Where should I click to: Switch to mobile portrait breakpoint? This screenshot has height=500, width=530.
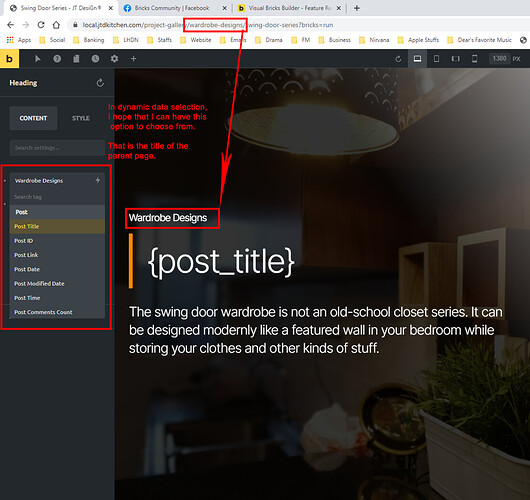coord(475,59)
